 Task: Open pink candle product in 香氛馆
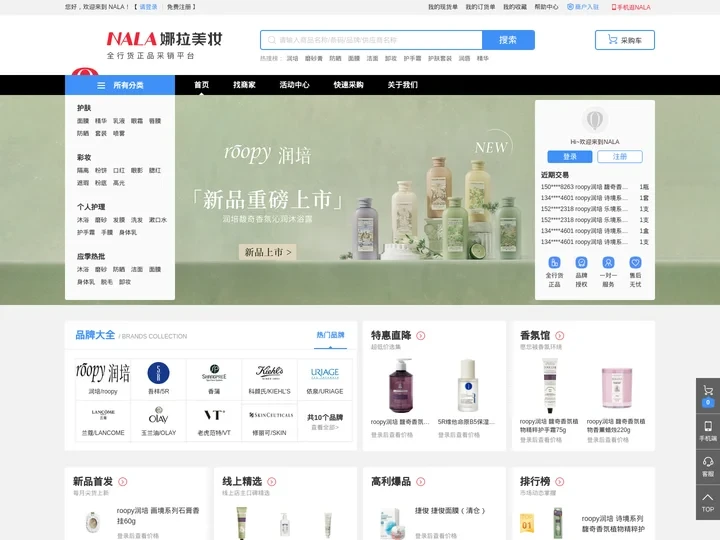(x=617, y=388)
